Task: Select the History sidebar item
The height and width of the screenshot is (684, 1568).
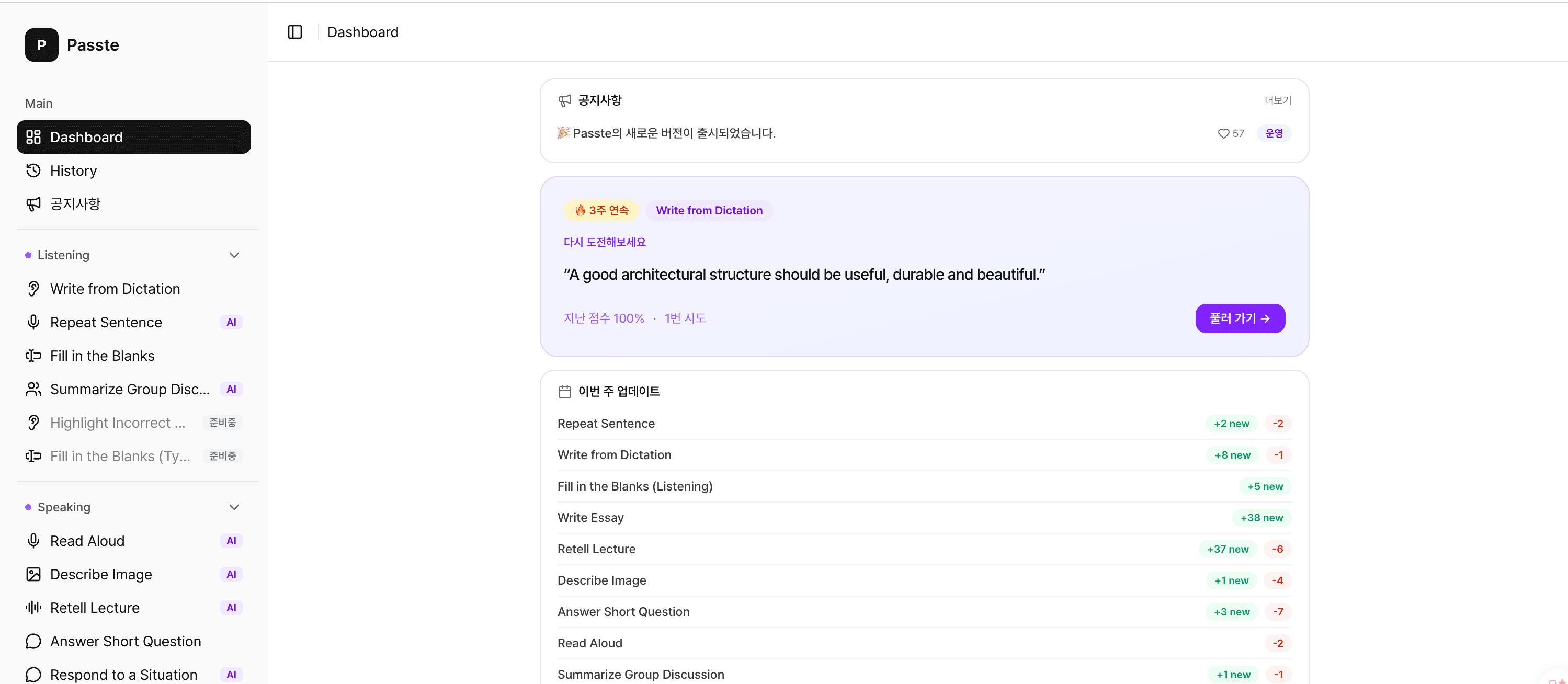Action: (73, 170)
